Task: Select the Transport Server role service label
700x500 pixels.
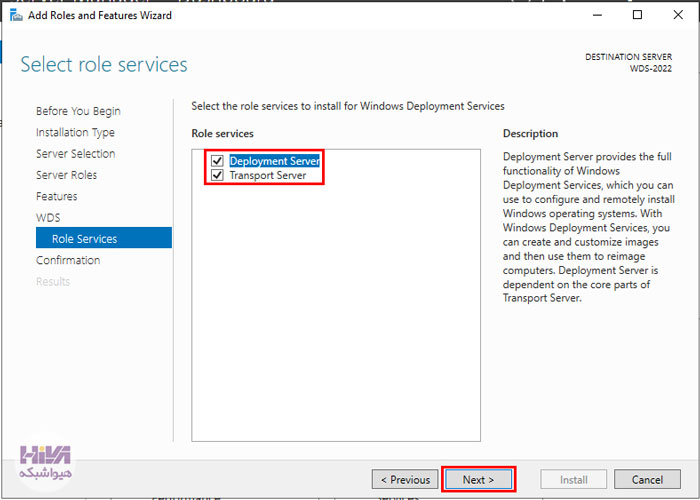Action: pos(268,175)
